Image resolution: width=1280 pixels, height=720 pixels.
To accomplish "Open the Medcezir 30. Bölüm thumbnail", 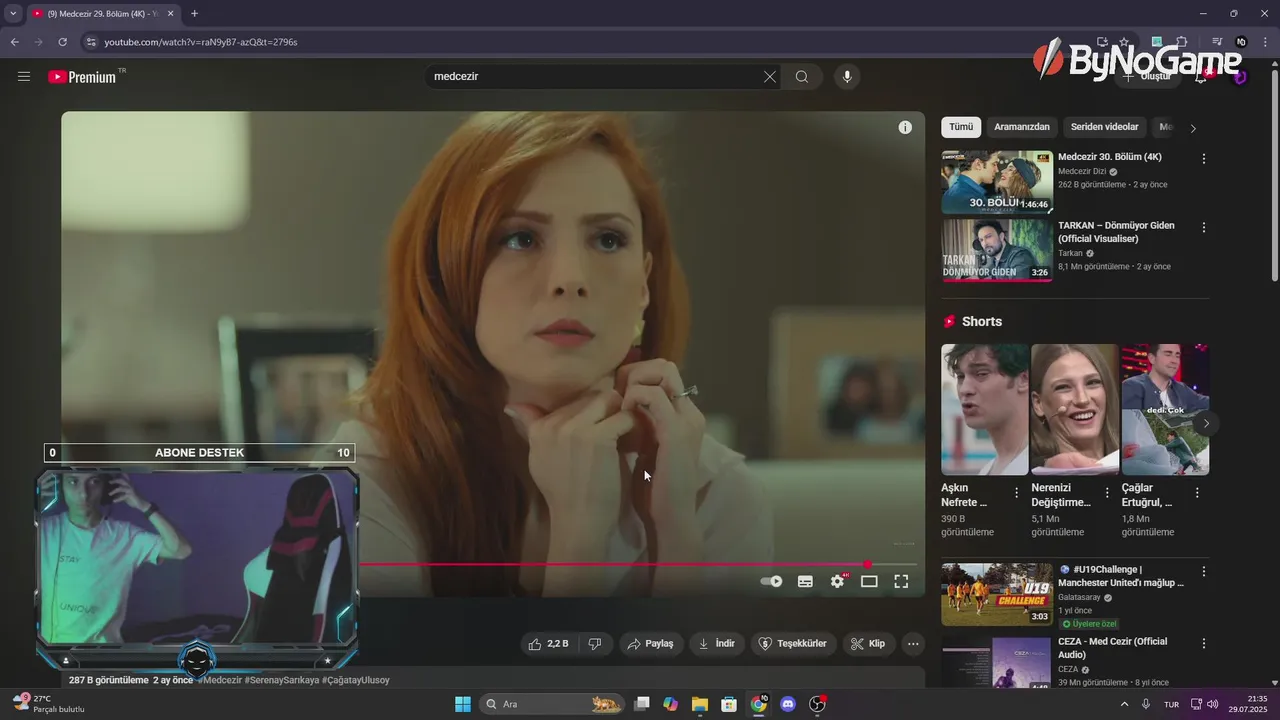I will point(997,182).
